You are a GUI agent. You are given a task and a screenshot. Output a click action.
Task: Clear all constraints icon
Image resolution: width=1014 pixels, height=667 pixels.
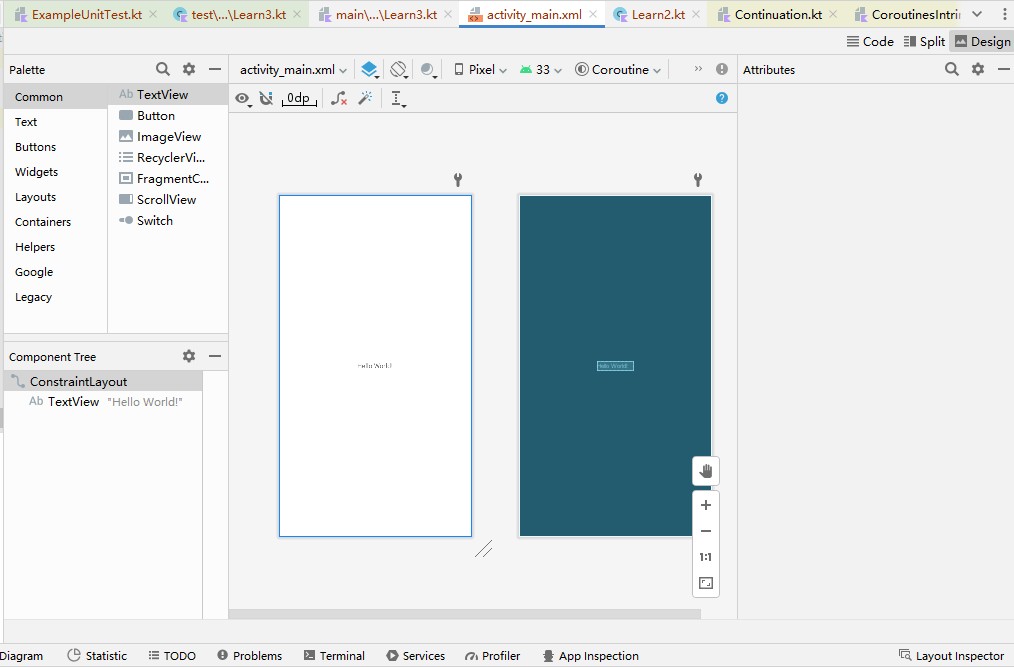point(339,98)
